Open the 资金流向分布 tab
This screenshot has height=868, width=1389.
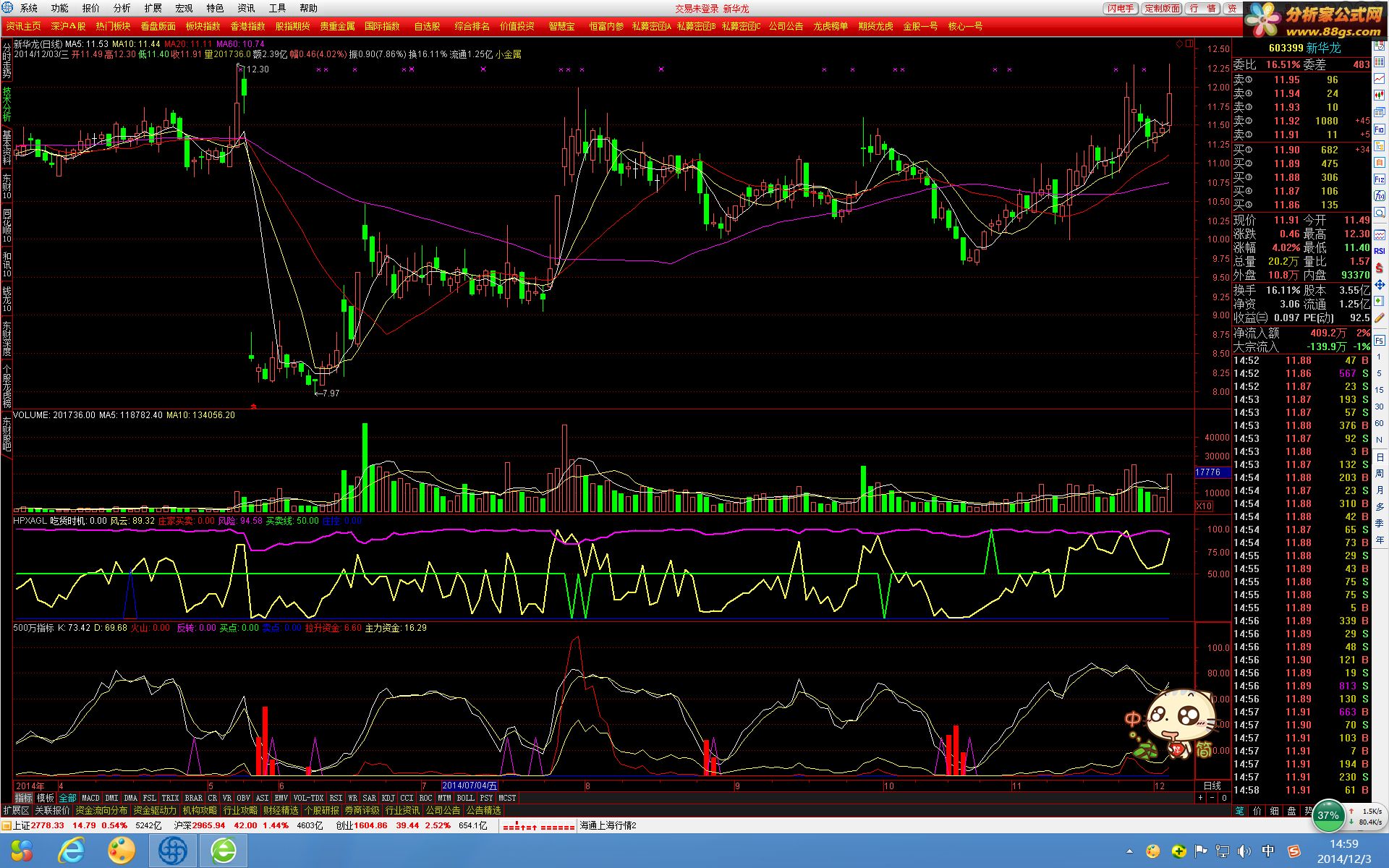[101, 811]
